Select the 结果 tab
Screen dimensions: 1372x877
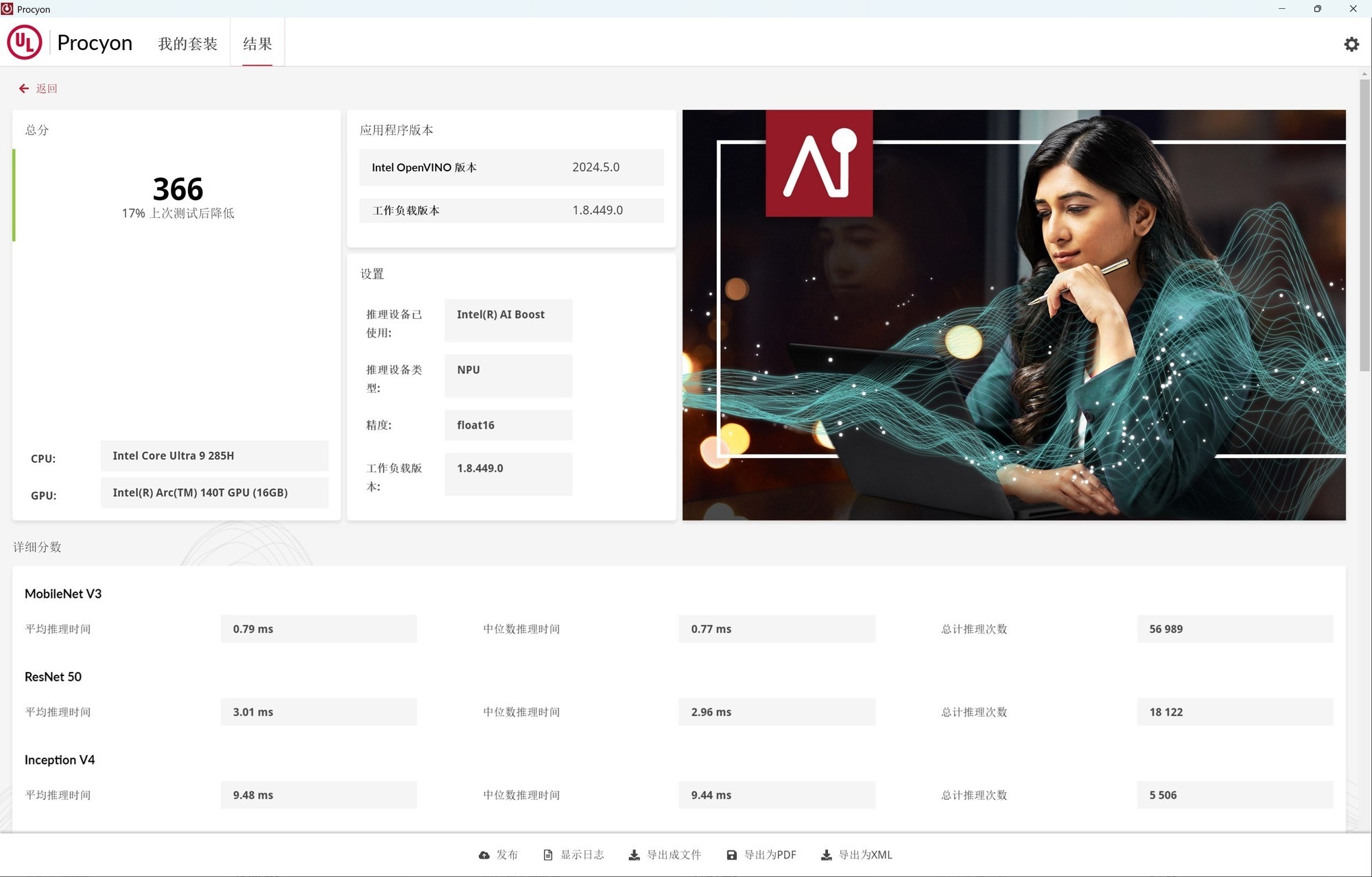point(257,44)
